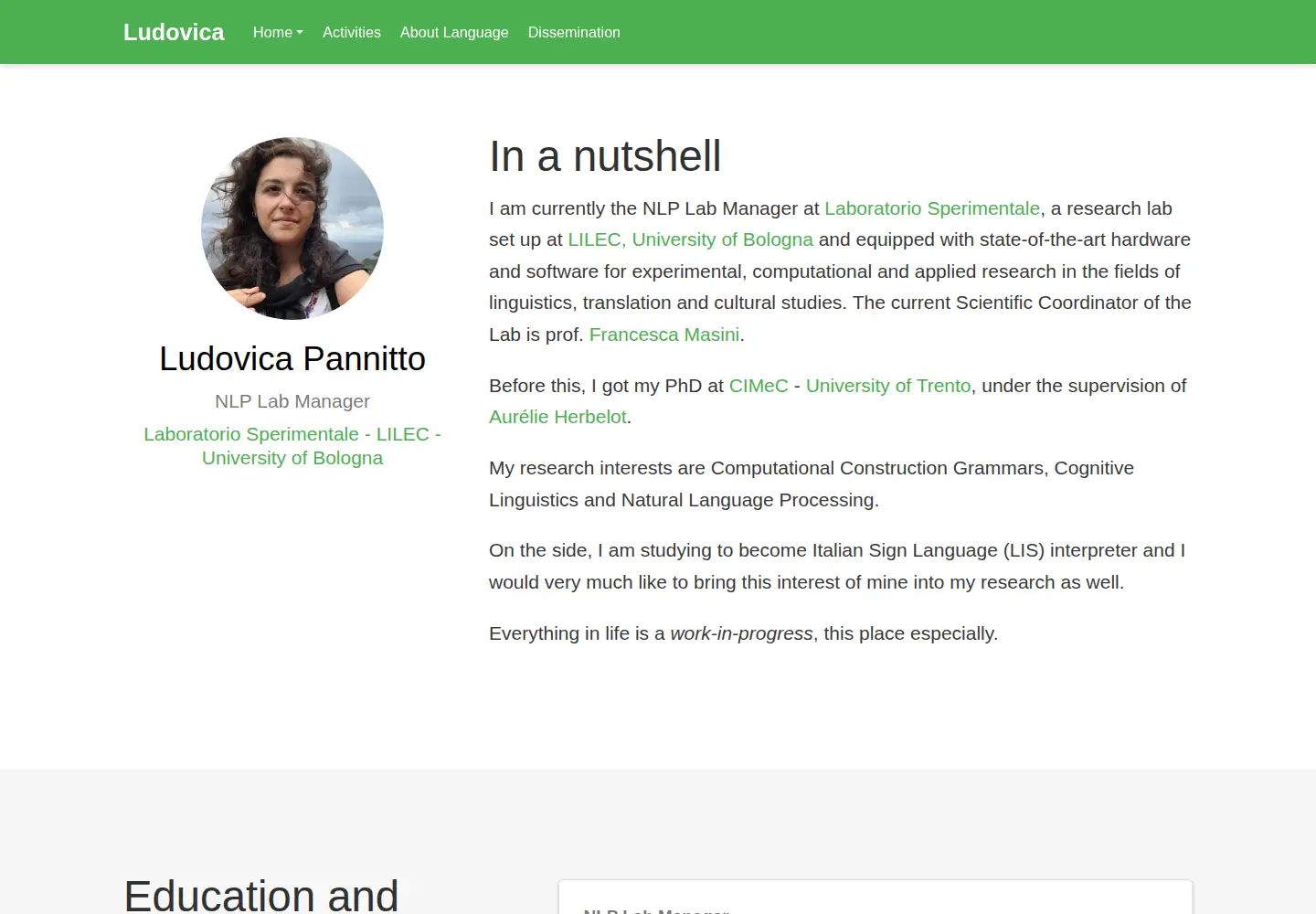Follow the LILEC, University of Bologna link
Image resolution: width=1316 pixels, height=914 pixels.
tap(690, 239)
